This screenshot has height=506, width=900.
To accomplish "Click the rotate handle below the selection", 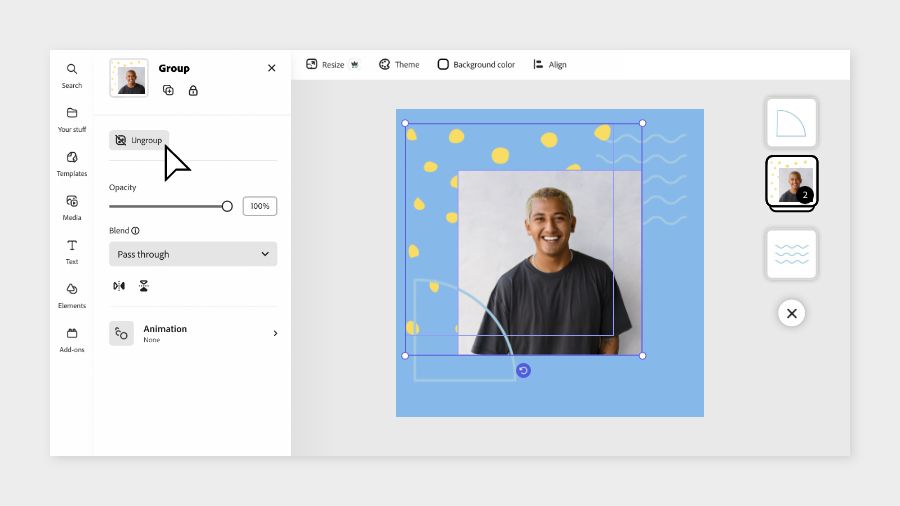I will 523,371.
